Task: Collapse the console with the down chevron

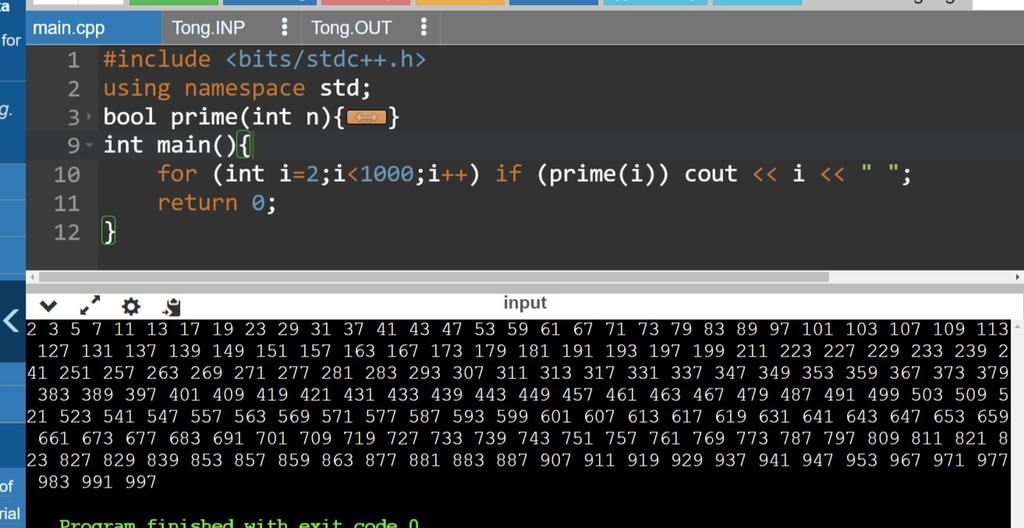Action: pos(48,306)
